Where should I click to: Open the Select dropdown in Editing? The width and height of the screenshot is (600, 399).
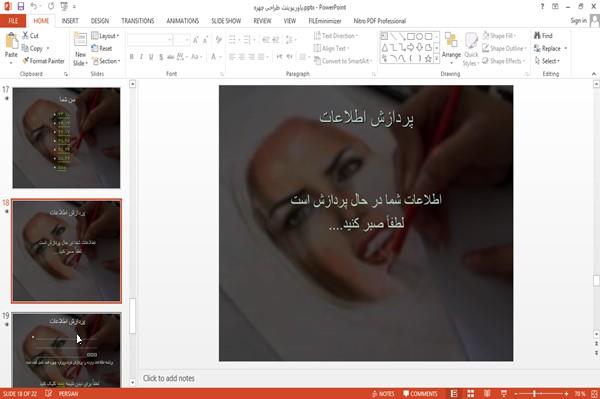point(547,61)
